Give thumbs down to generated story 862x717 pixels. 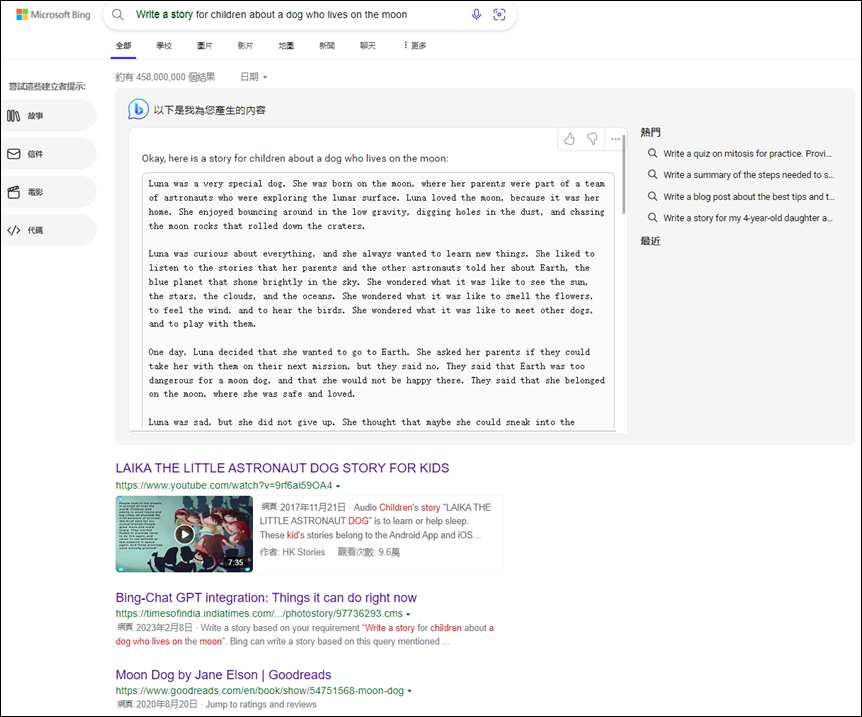click(592, 139)
